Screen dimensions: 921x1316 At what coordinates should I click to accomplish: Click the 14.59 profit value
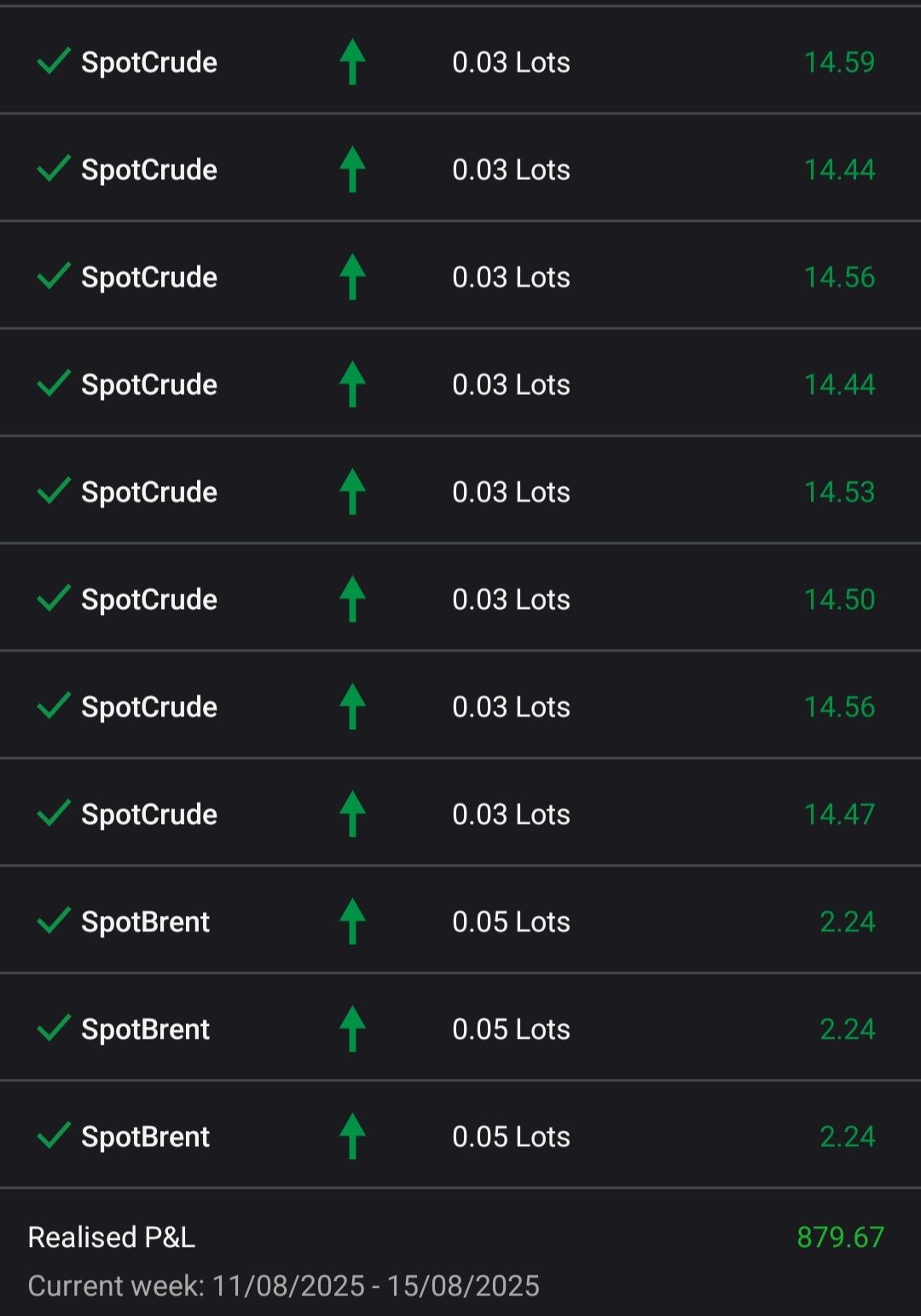tap(839, 62)
